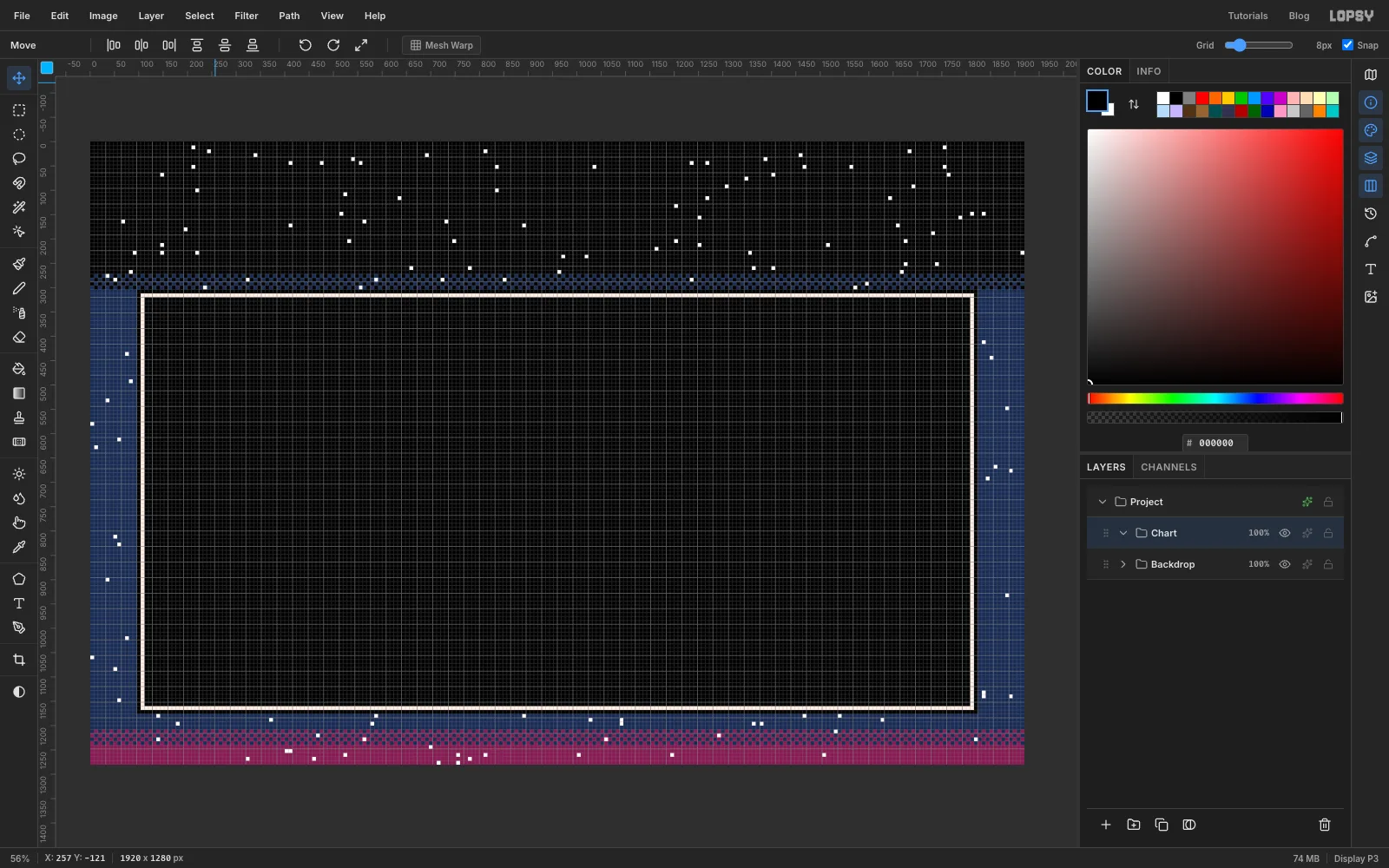The height and width of the screenshot is (868, 1389).
Task: Click the redo arrow icon
Action: point(333,45)
